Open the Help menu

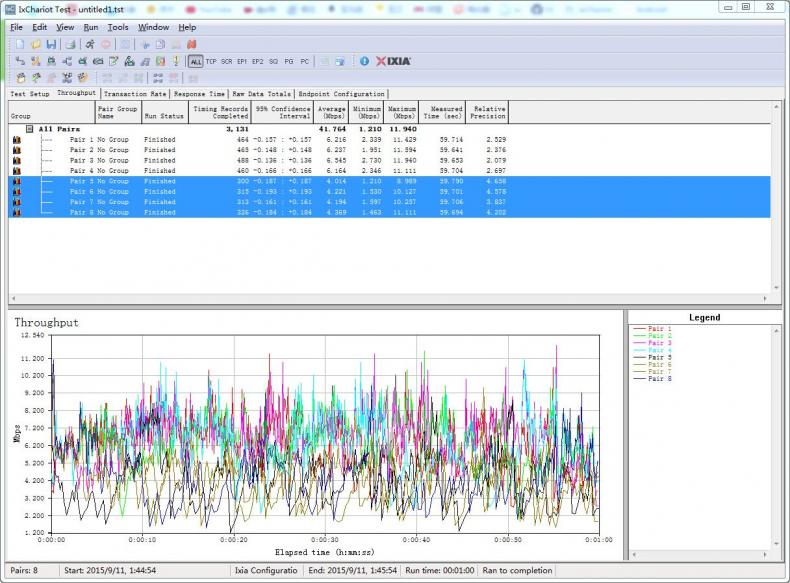187,27
